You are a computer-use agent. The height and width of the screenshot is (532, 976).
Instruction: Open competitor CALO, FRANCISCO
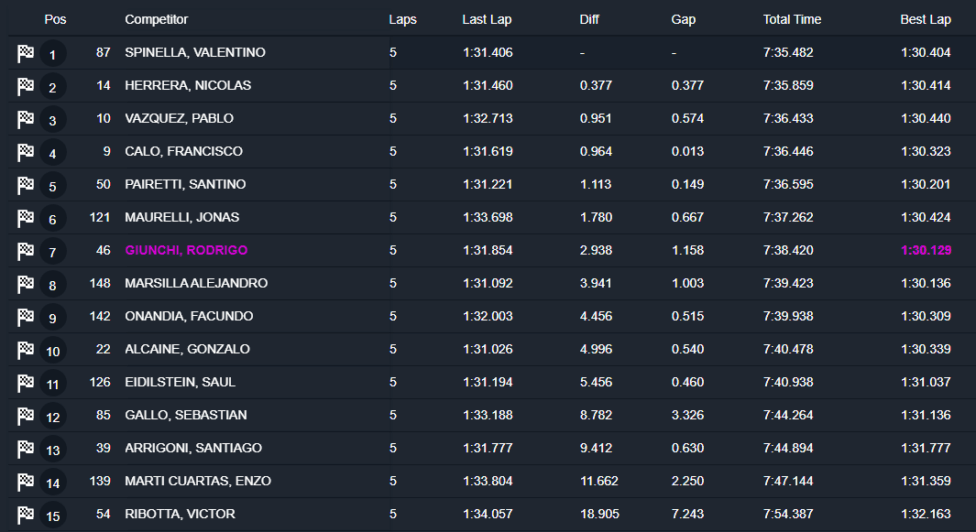(x=184, y=151)
